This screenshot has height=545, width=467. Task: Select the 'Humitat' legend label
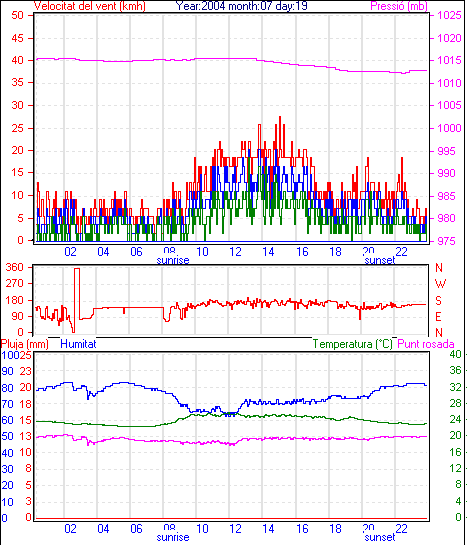[78, 344]
